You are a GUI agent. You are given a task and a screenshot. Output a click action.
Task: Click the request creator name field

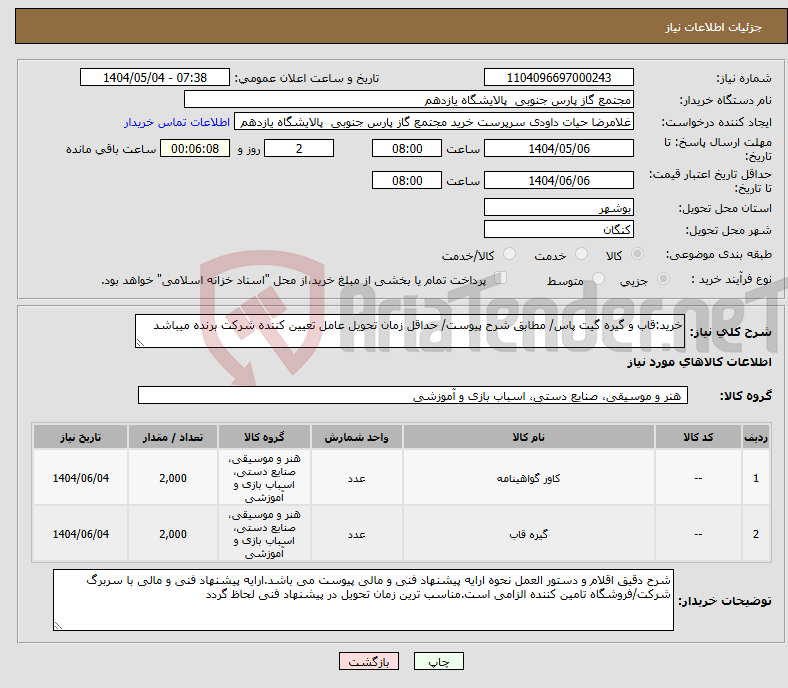pyautogui.click(x=434, y=122)
